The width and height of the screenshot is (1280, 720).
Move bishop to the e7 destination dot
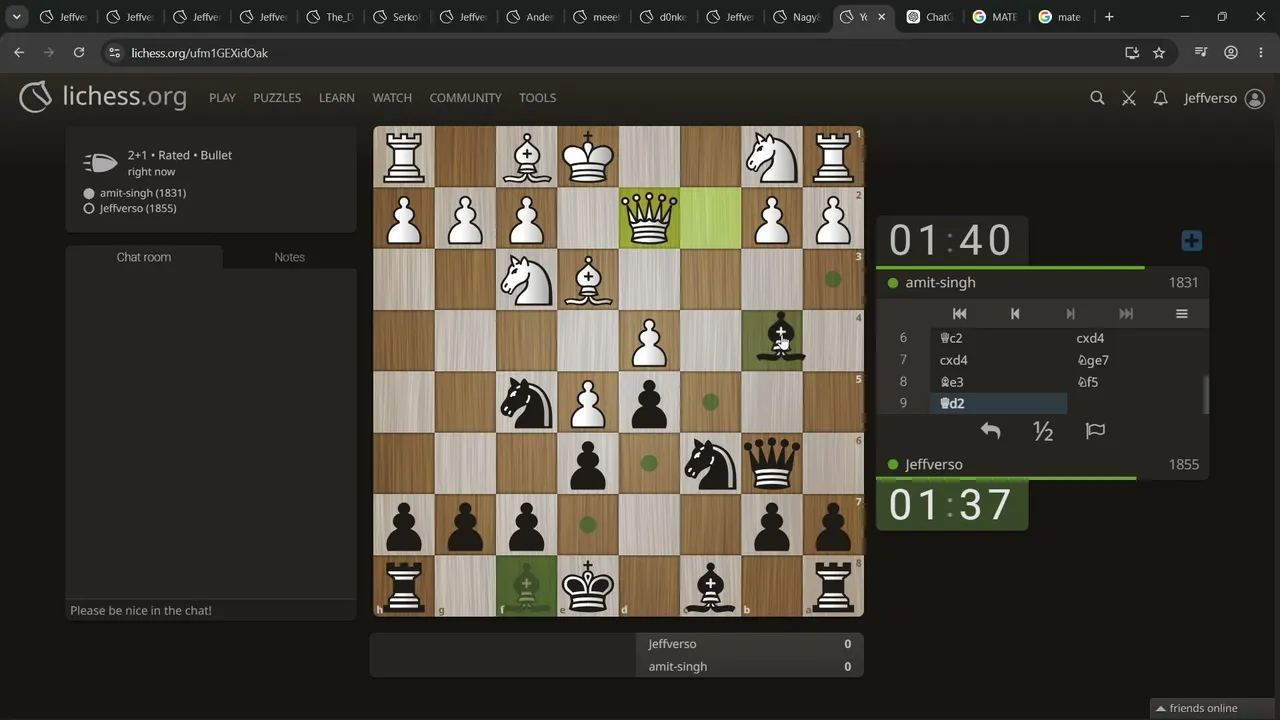coord(588,524)
